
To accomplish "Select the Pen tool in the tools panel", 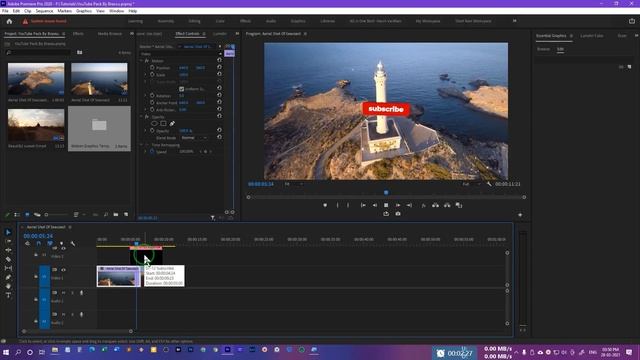I will [8, 277].
